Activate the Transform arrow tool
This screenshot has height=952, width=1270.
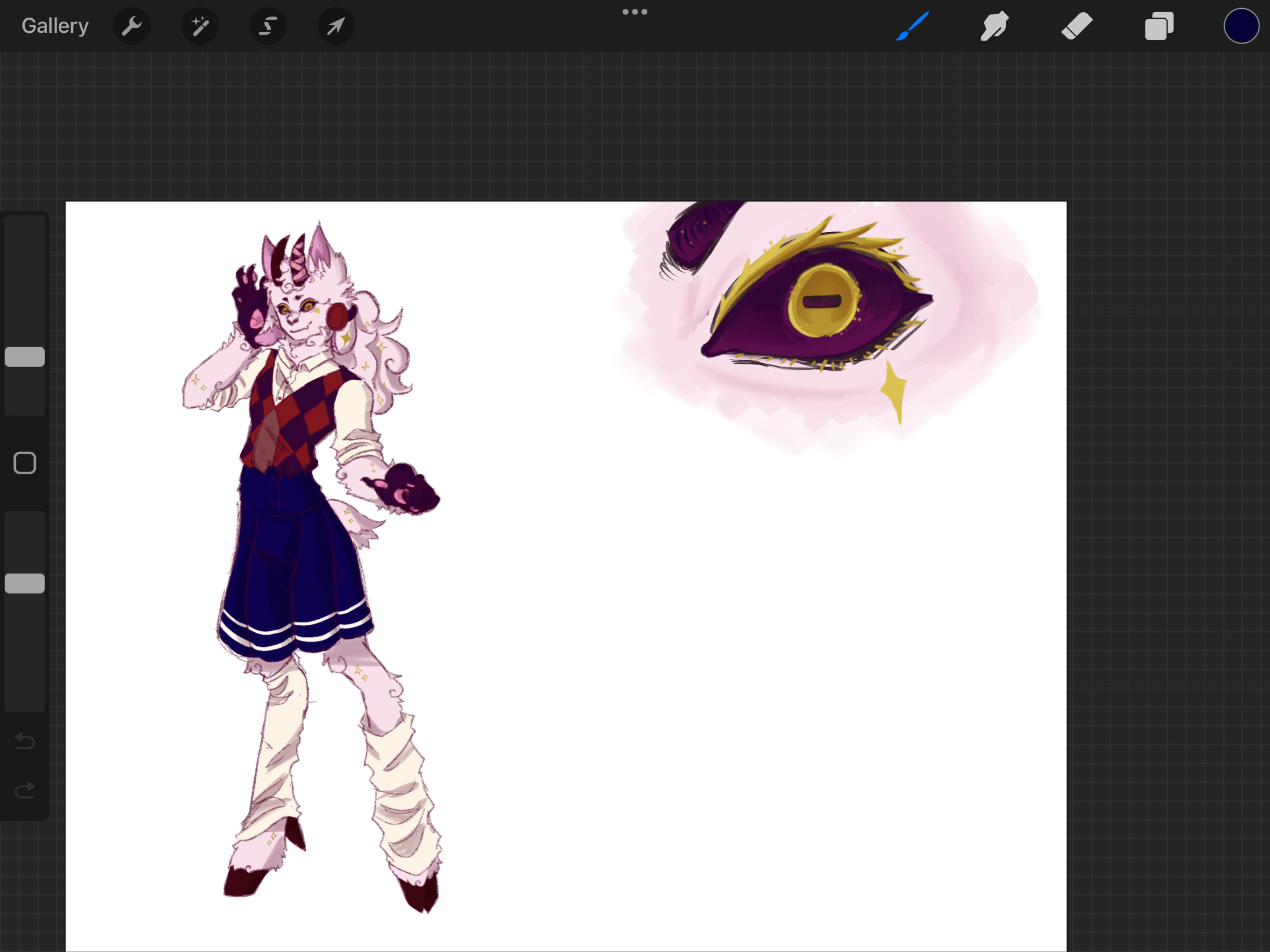click(336, 26)
